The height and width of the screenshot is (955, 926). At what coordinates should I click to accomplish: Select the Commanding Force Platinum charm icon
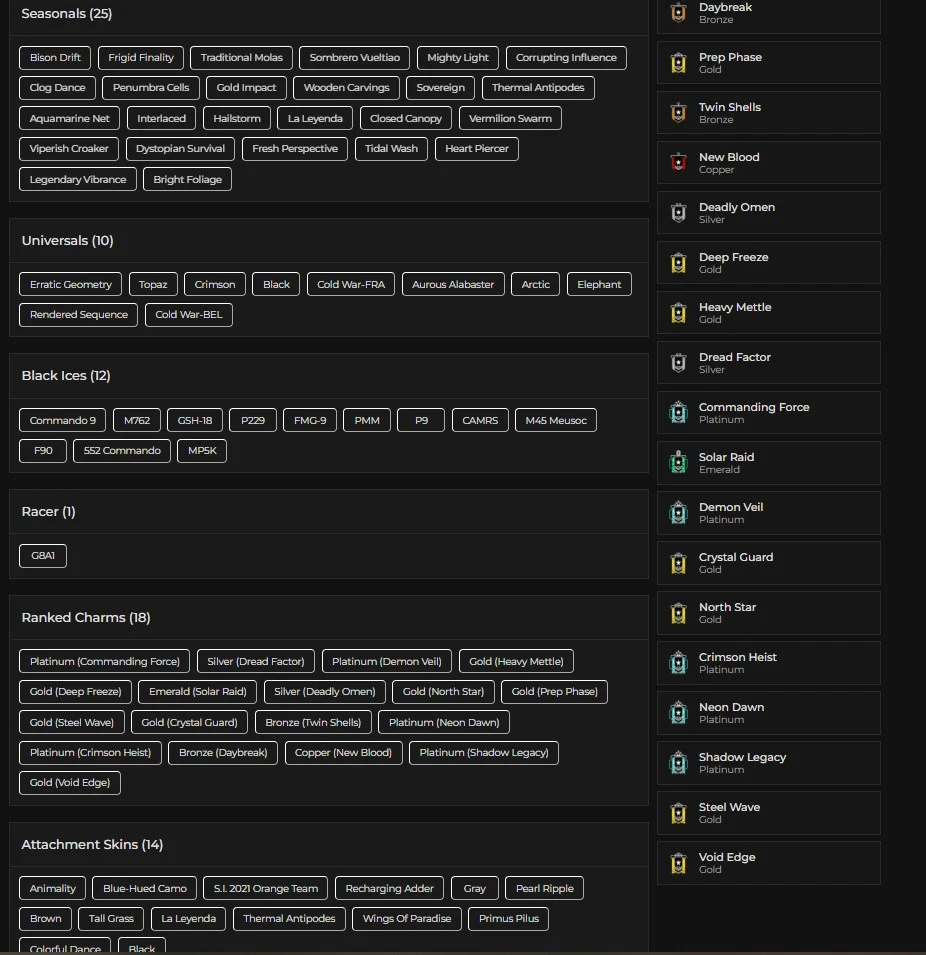(679, 412)
